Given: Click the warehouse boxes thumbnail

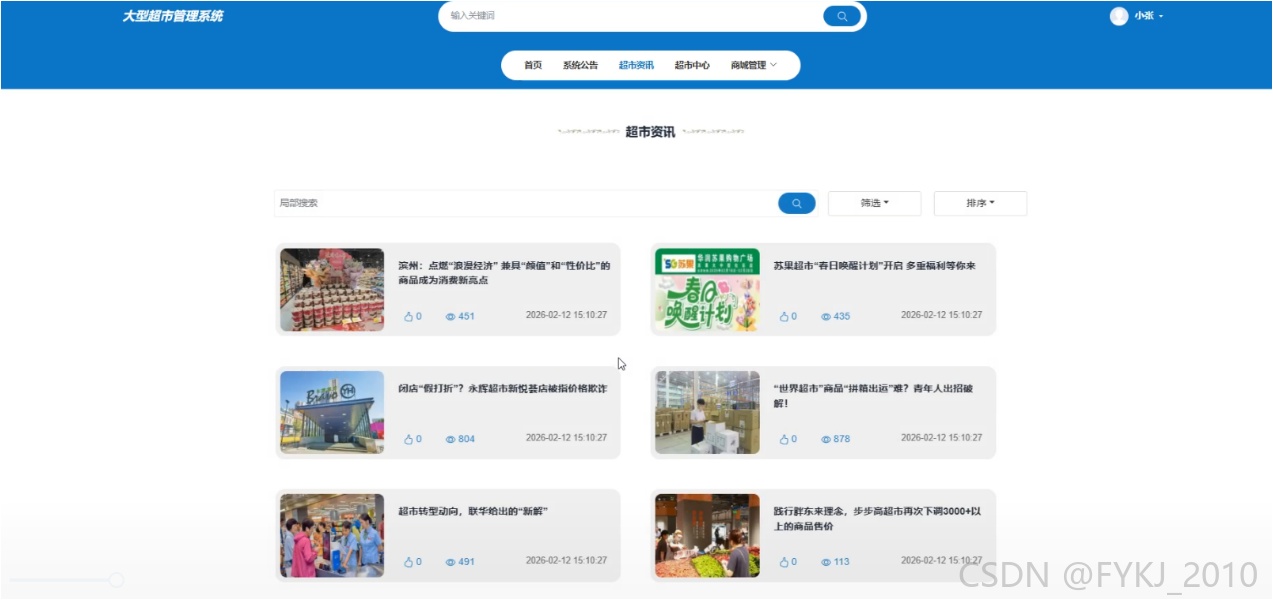Looking at the screenshot, I should [707, 413].
